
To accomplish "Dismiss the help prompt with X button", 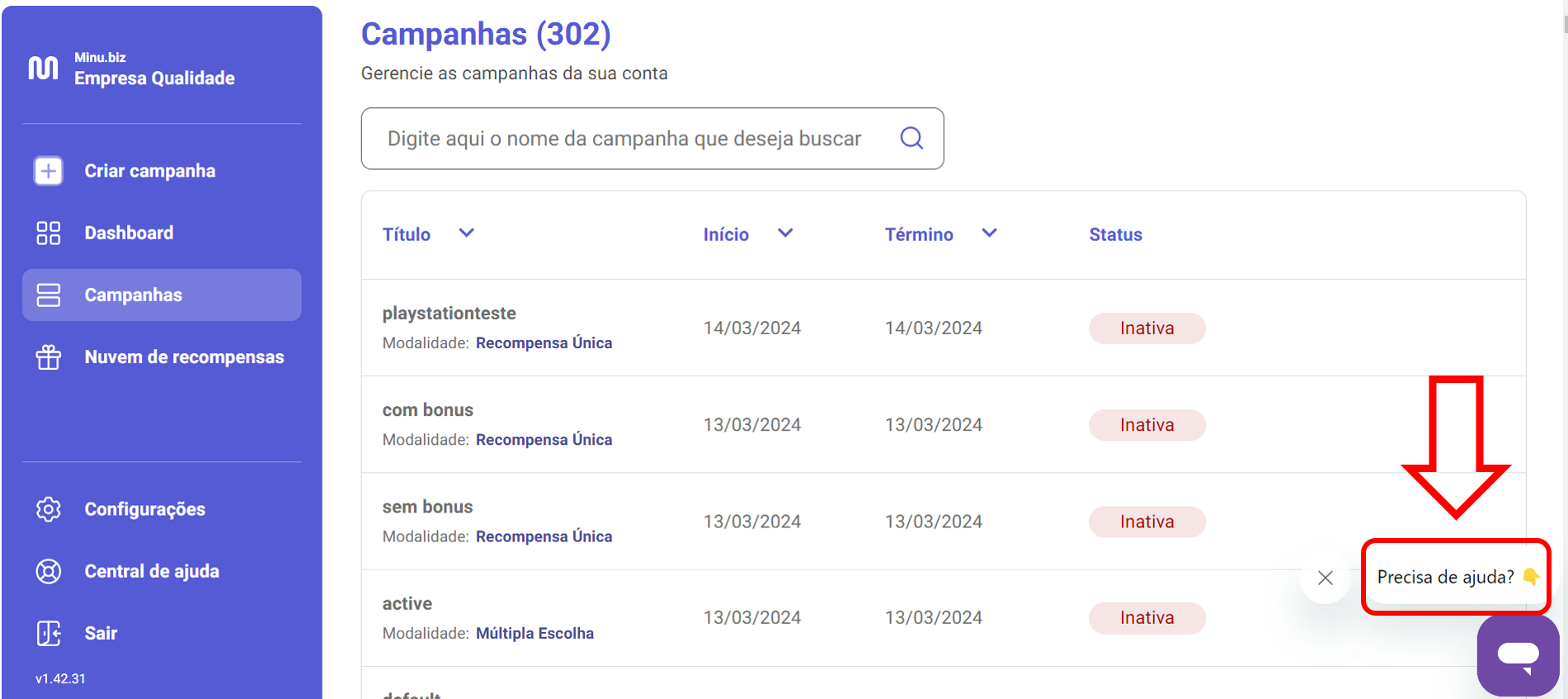I will [1326, 578].
